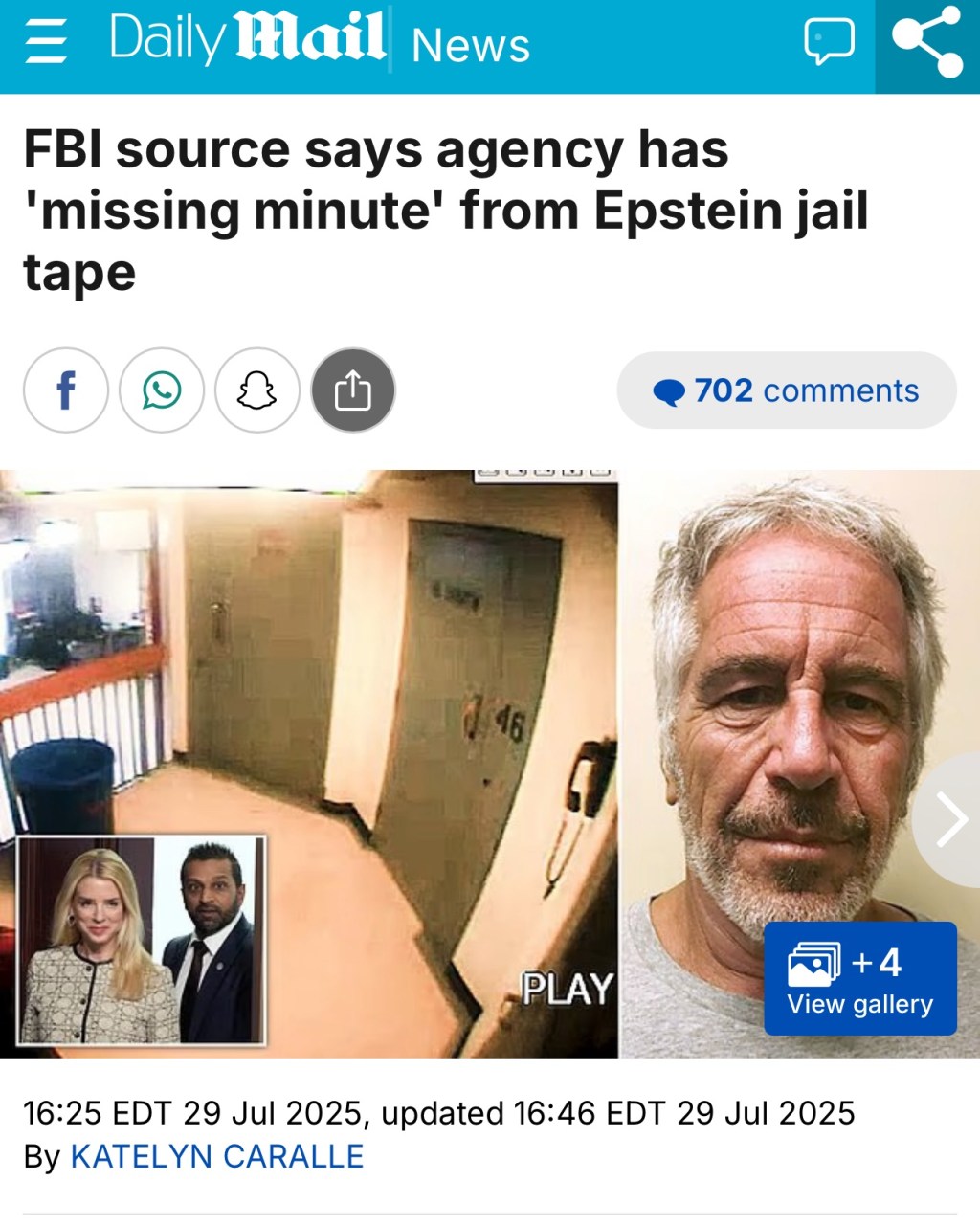Tap the article headline about missing minute
Screen dimensions: 980x1226
pos(446,211)
